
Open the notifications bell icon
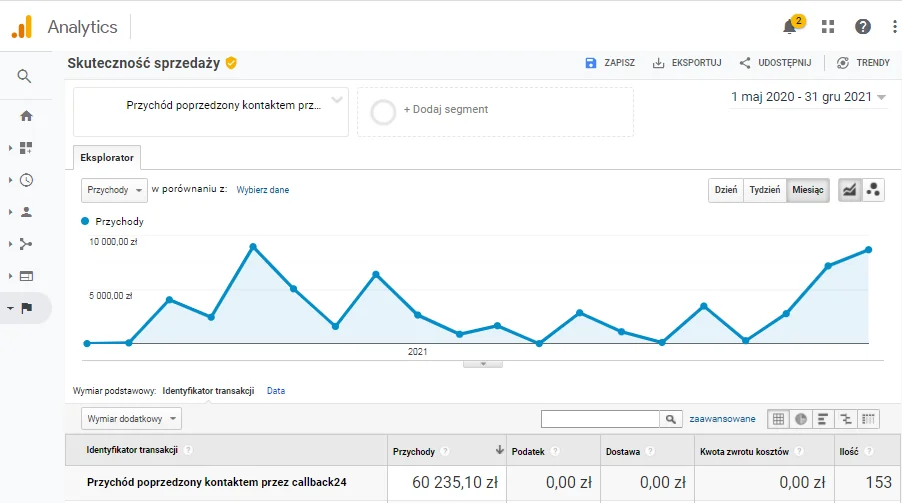(790, 27)
